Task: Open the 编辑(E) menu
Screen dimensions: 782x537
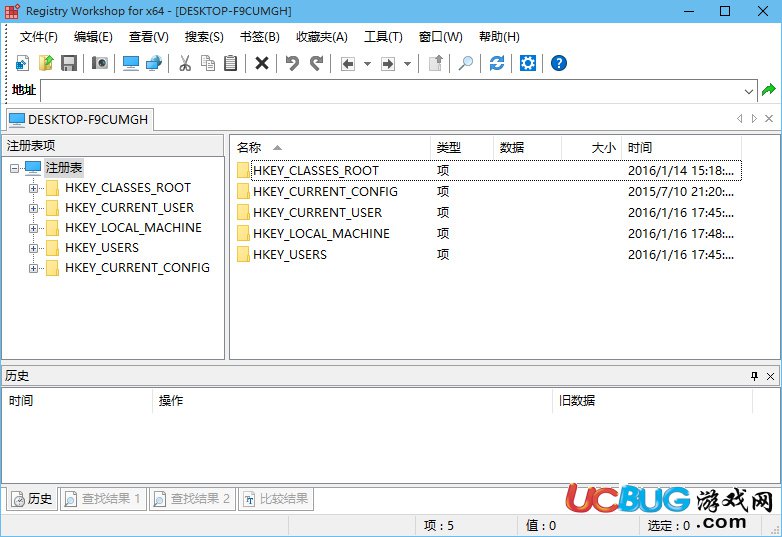Action: pyautogui.click(x=93, y=37)
